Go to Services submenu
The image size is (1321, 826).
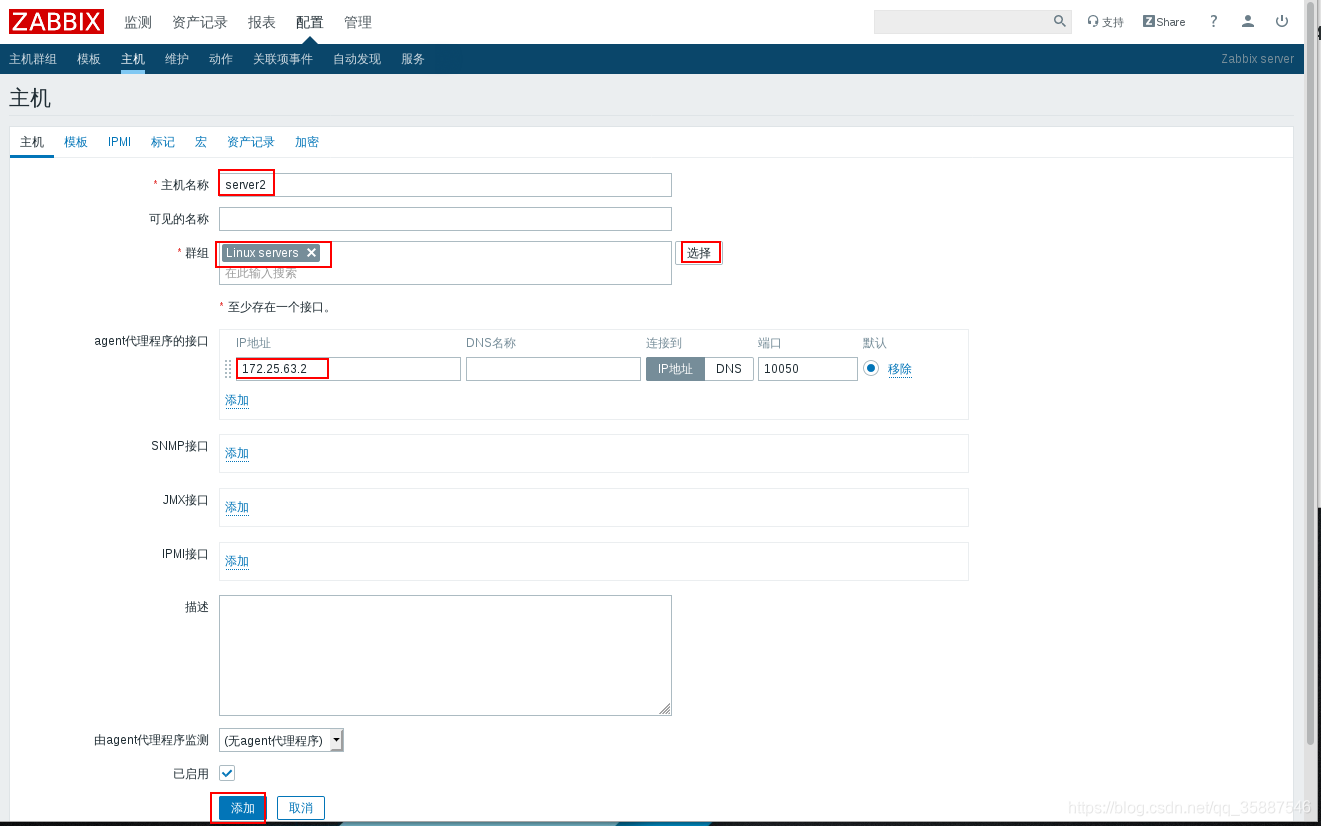(x=413, y=59)
